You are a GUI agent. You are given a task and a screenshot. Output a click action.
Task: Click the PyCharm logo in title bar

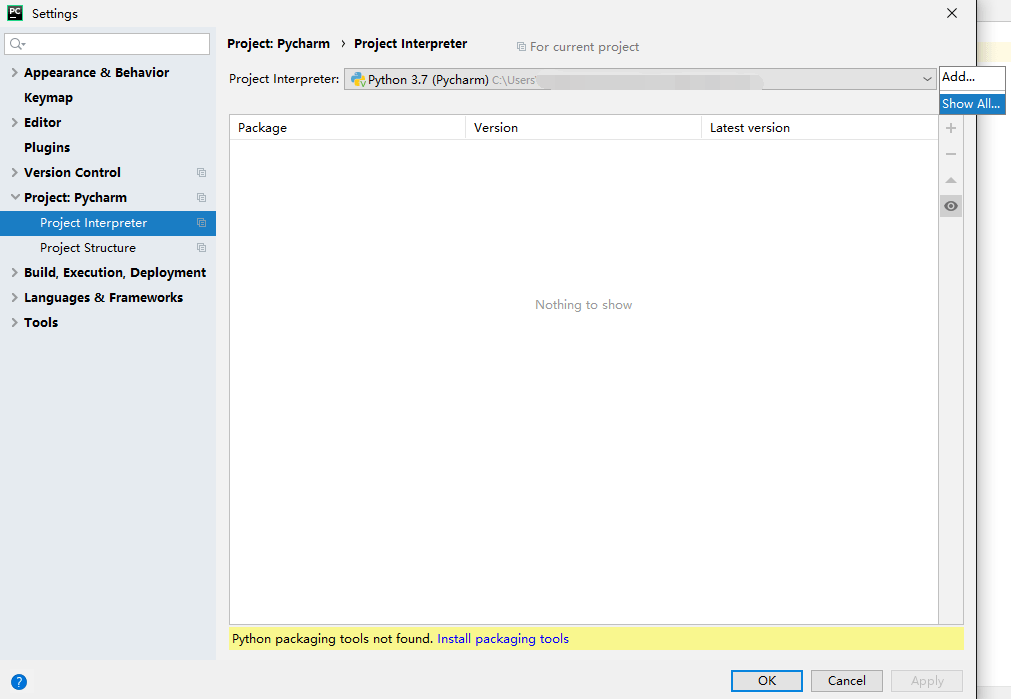pos(15,13)
